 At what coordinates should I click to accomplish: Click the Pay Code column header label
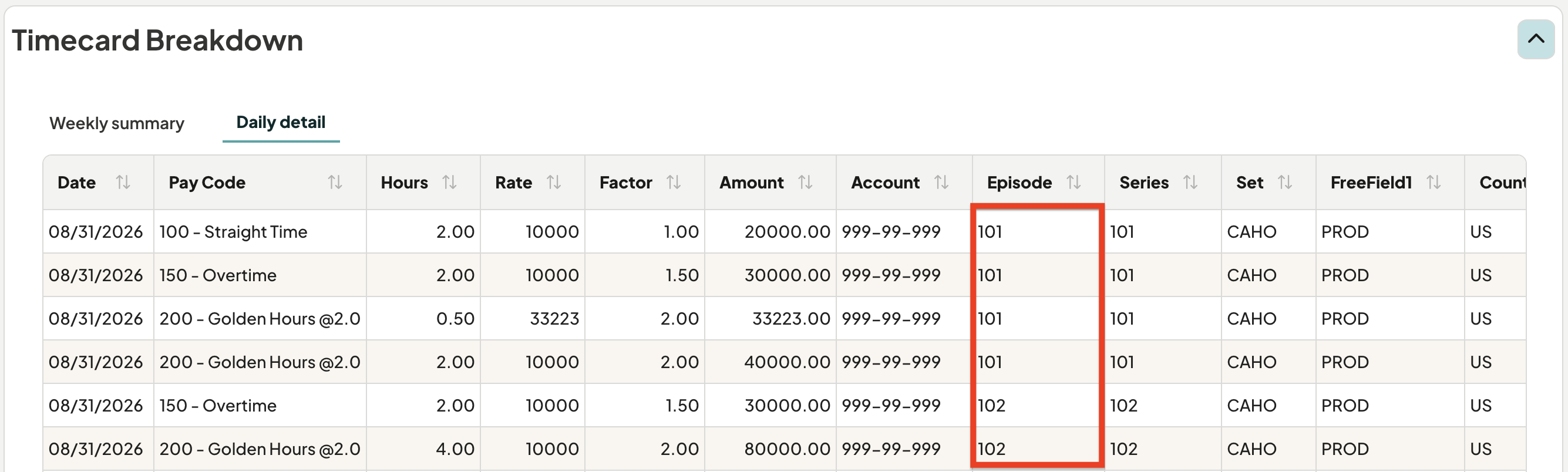pyautogui.click(x=207, y=183)
